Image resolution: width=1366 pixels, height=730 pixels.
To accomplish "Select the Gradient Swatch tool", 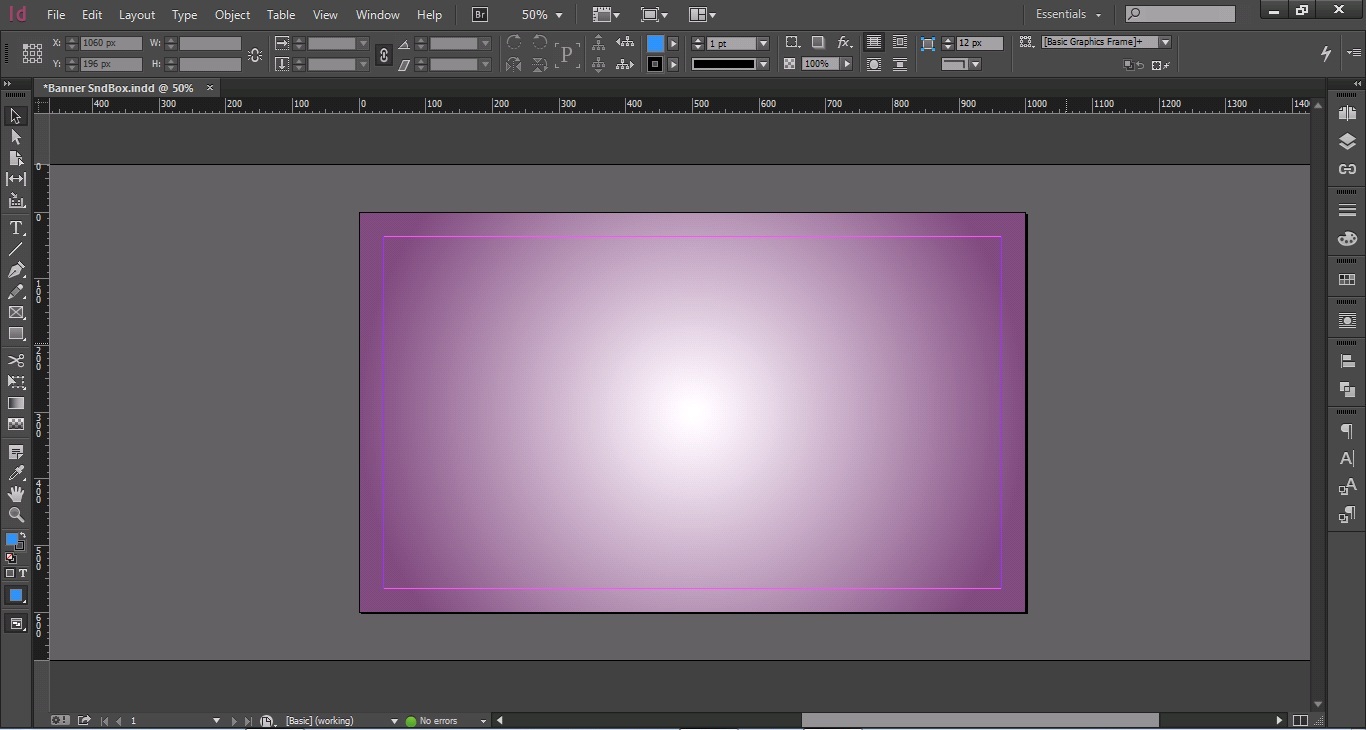I will tap(16, 403).
